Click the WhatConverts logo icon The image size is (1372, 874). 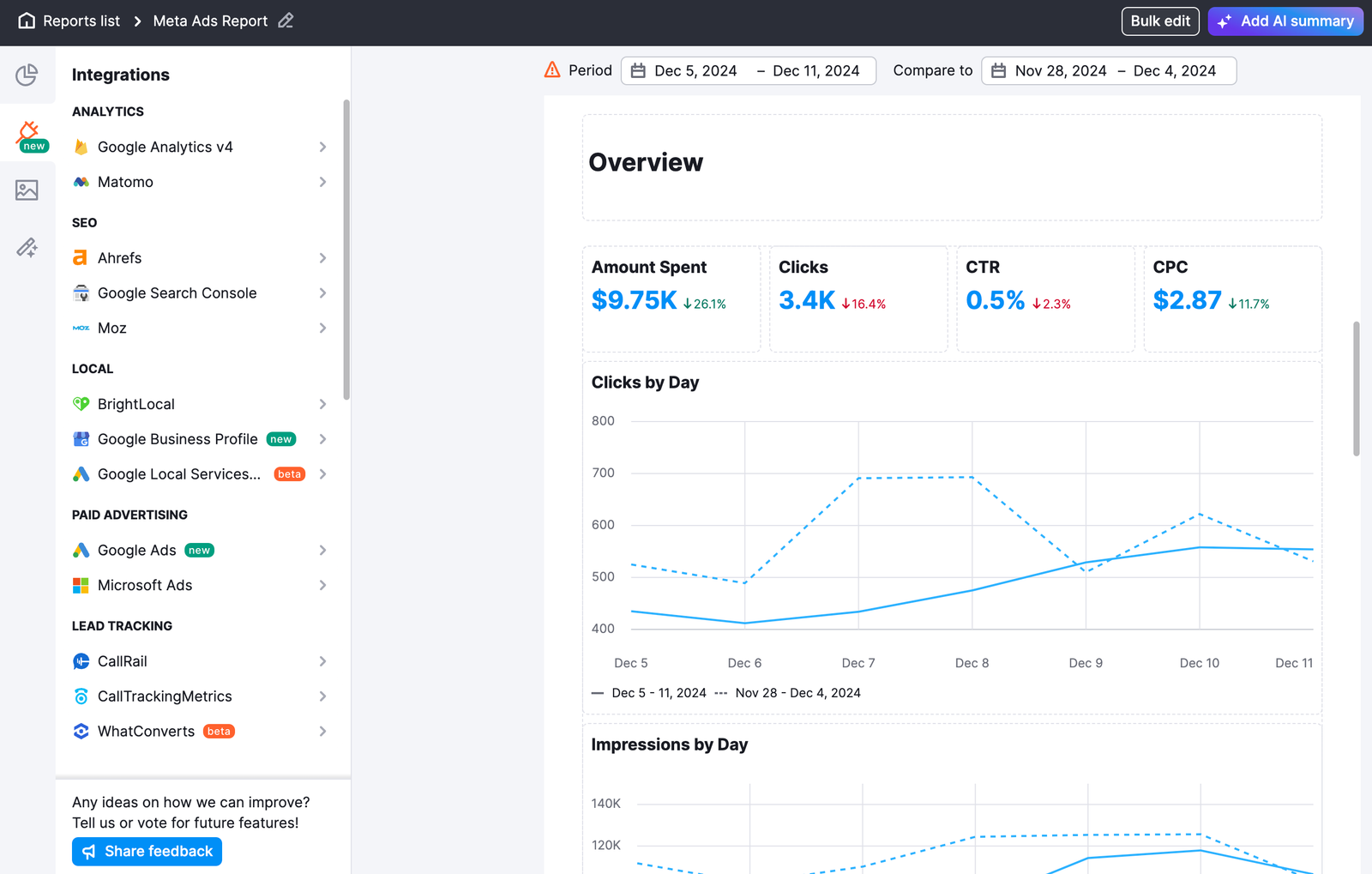pyautogui.click(x=81, y=732)
